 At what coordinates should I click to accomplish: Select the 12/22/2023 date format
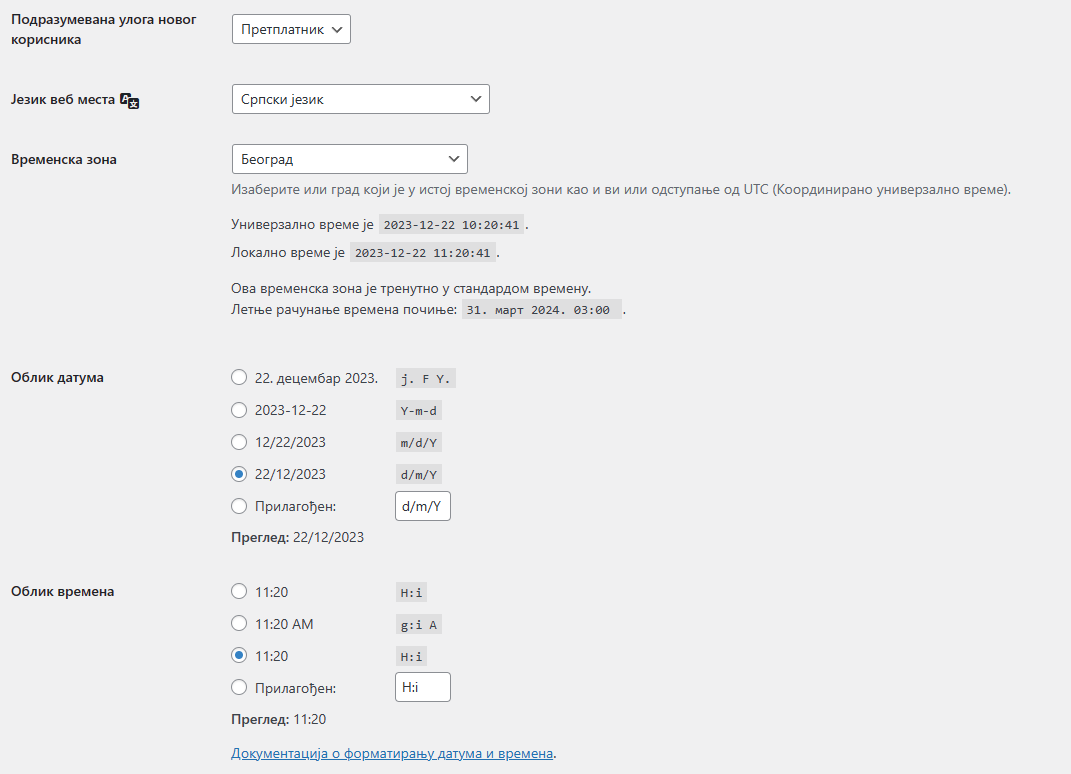(238, 442)
